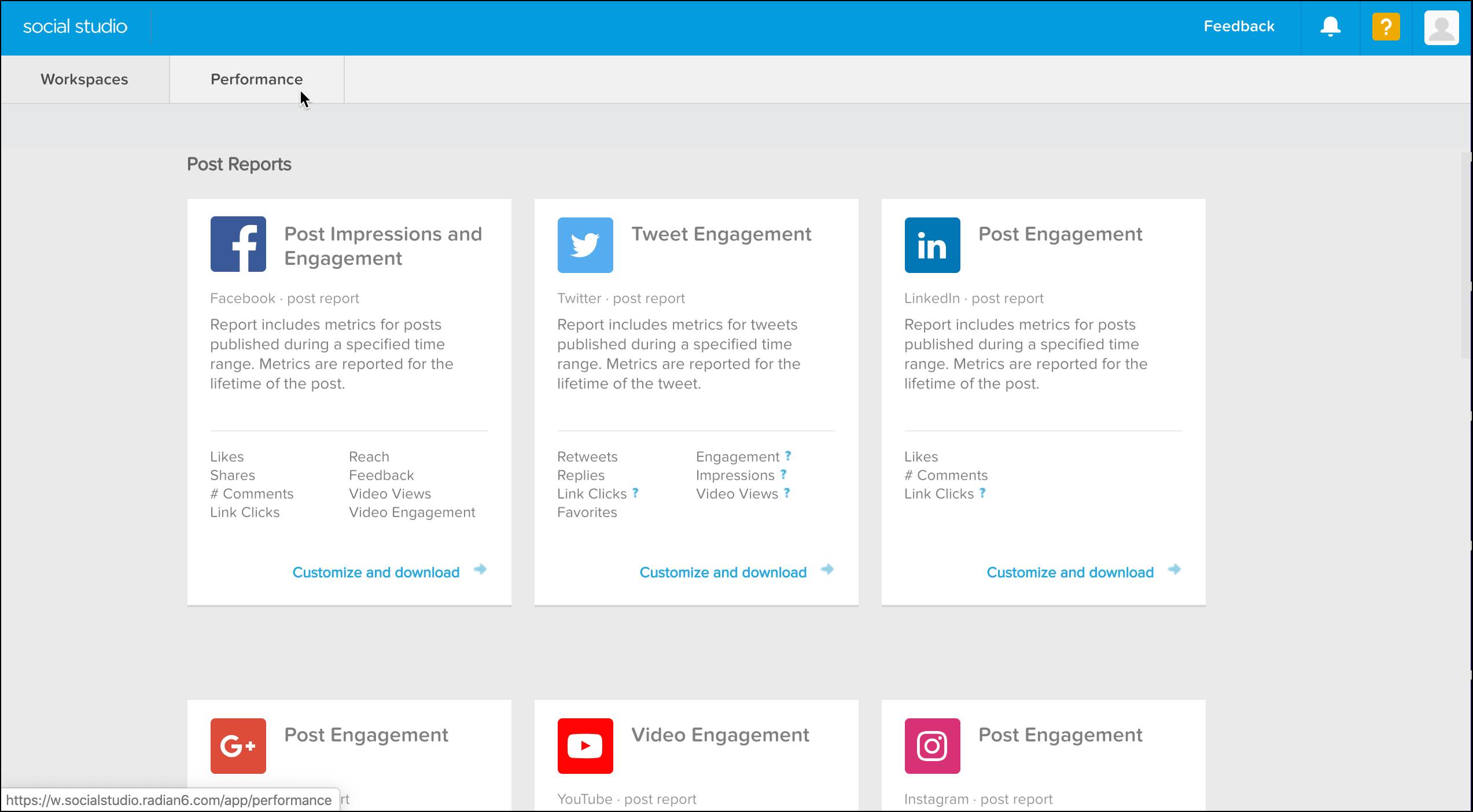Open the notifications bell
Image resolution: width=1473 pixels, height=812 pixels.
(x=1330, y=27)
